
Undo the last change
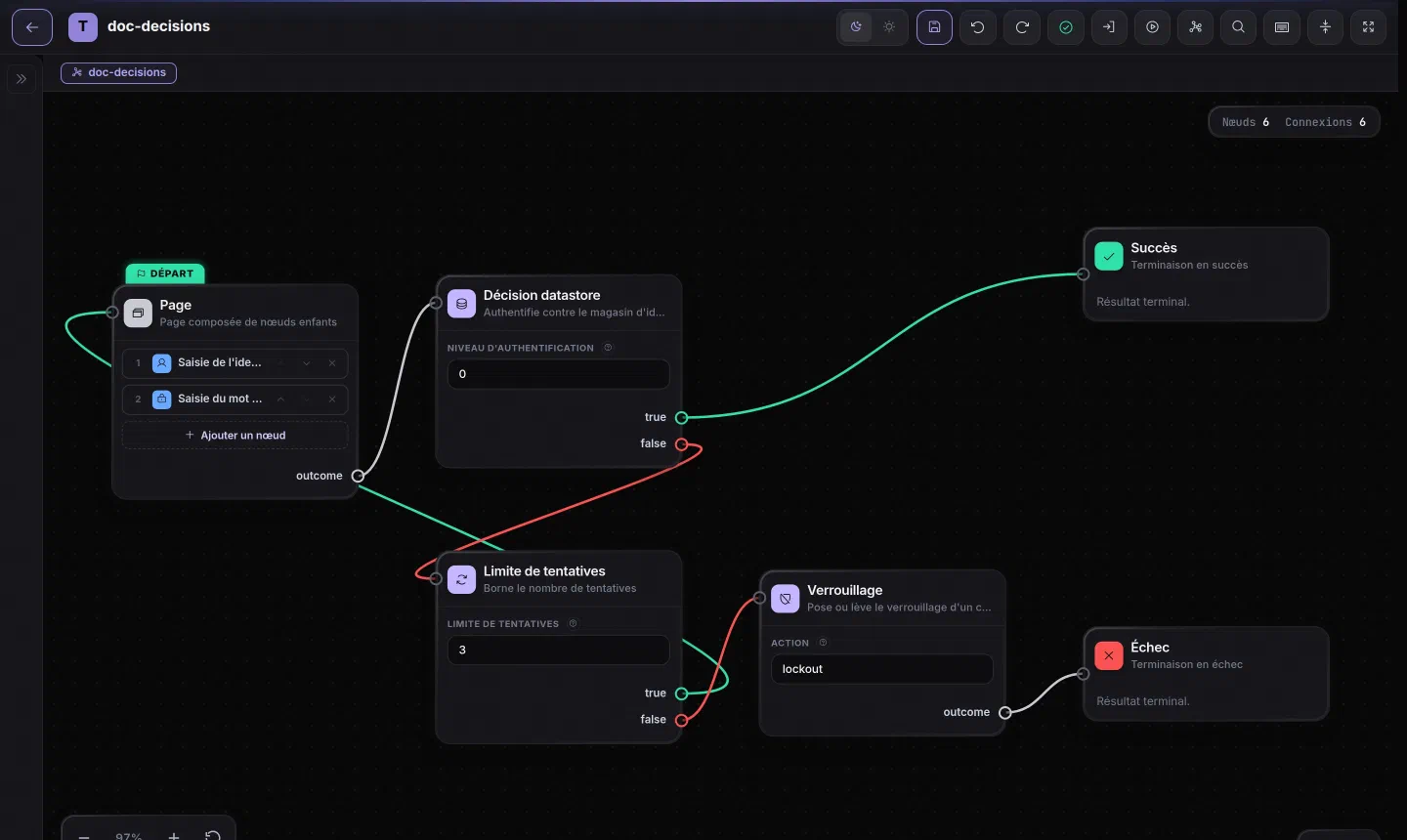978,27
